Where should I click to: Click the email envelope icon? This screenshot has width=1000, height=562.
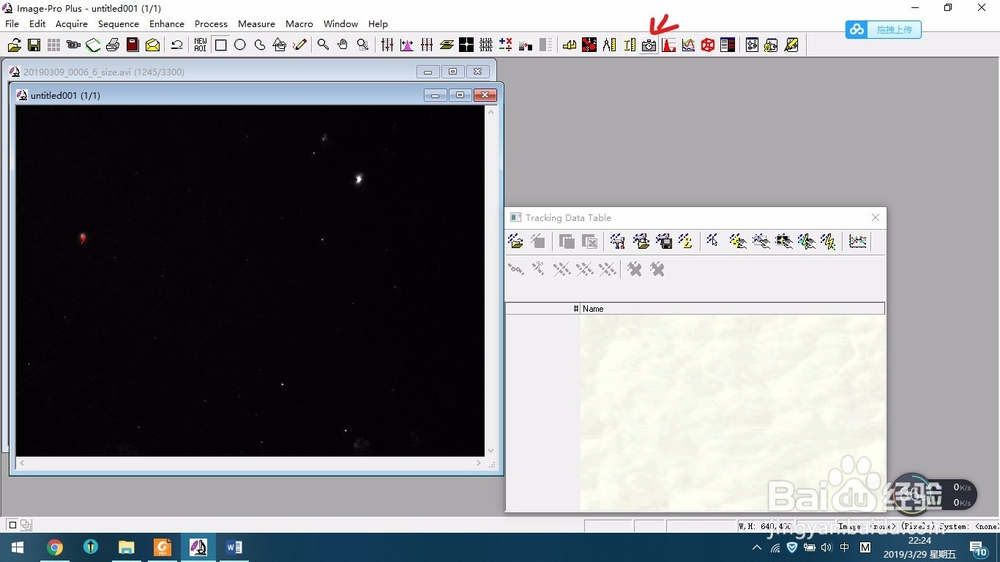click(x=152, y=45)
